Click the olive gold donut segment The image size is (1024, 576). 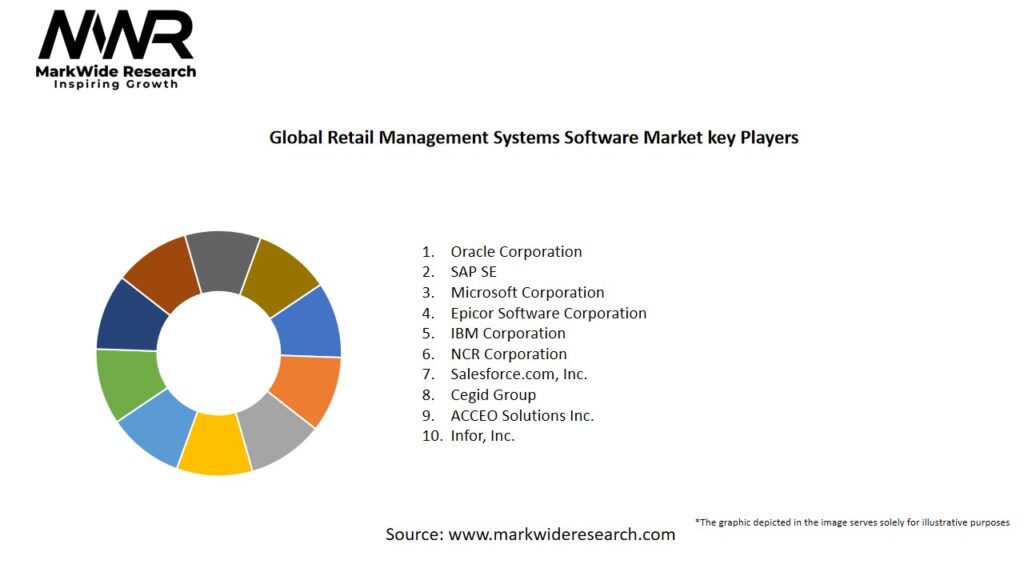tap(282, 277)
